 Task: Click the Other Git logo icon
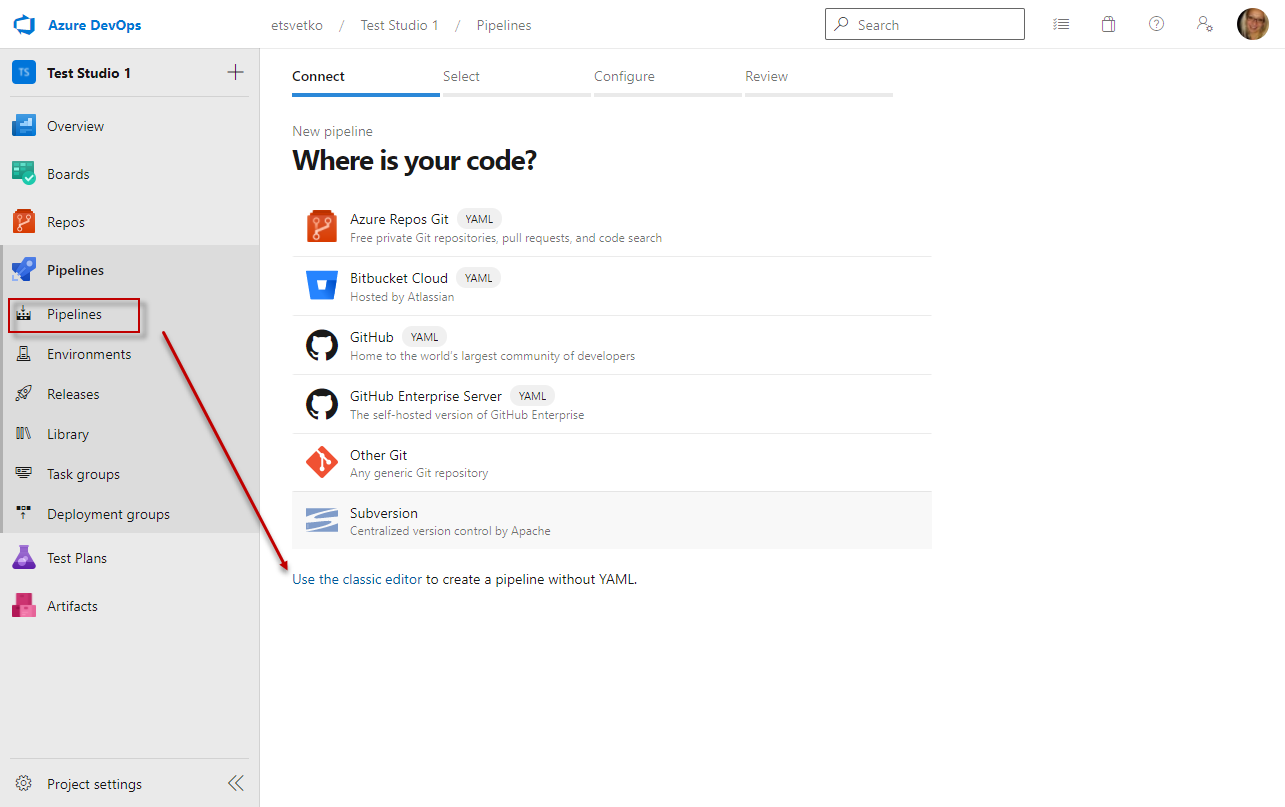coord(322,462)
